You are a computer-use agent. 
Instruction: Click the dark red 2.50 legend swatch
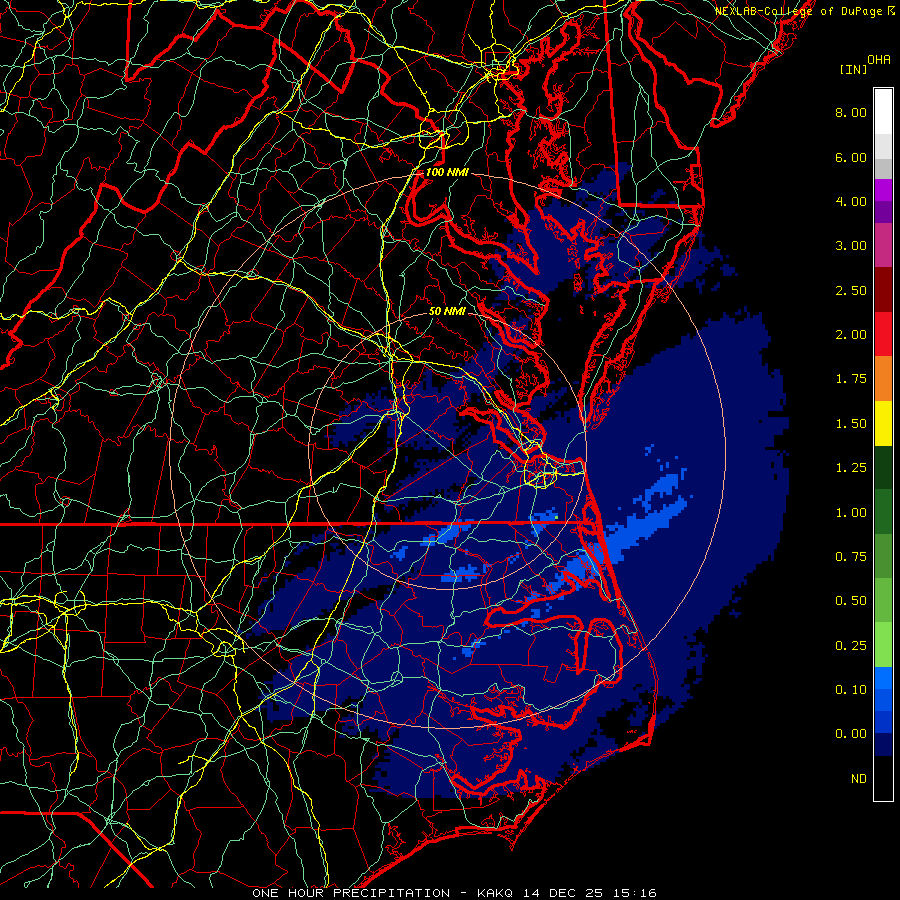pos(883,290)
